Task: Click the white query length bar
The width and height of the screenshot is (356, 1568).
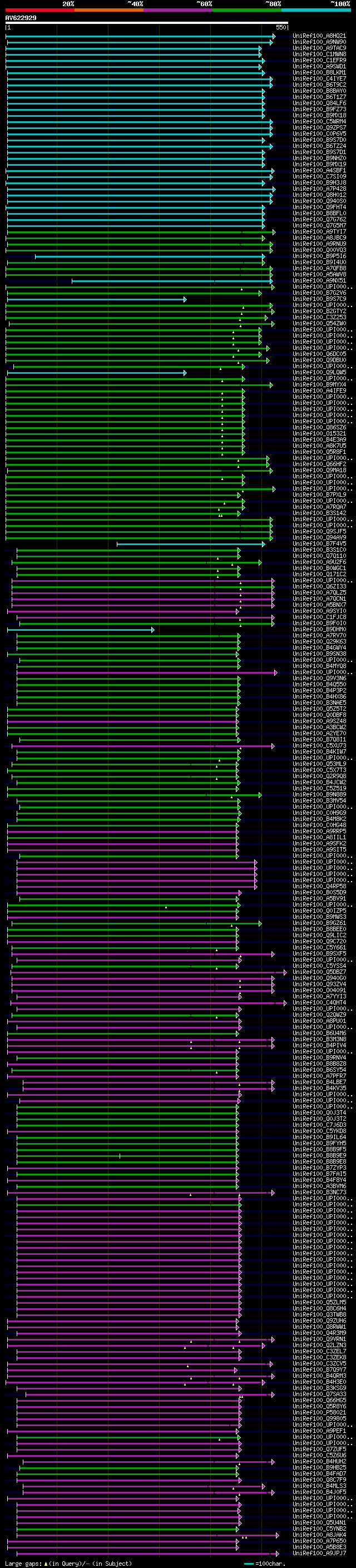Action: point(147,23)
